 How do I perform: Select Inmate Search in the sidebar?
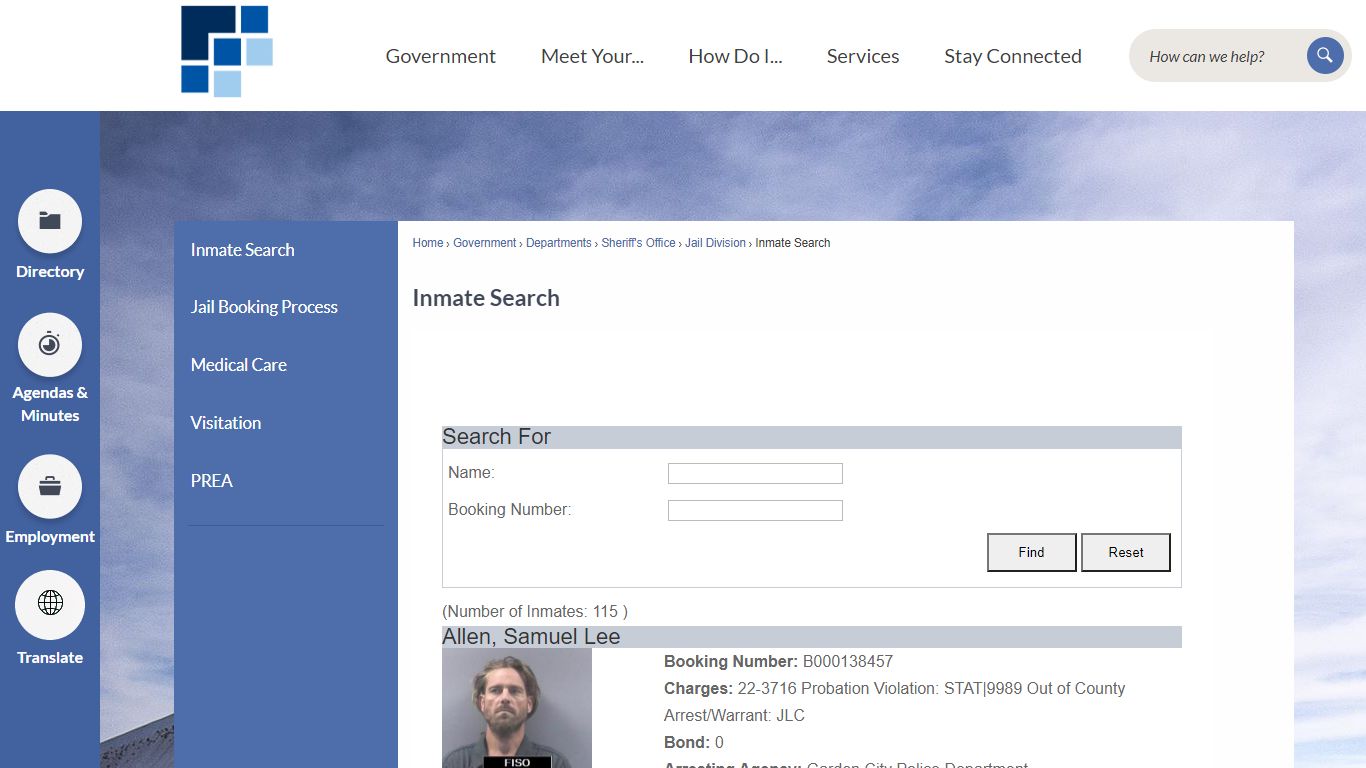point(243,250)
